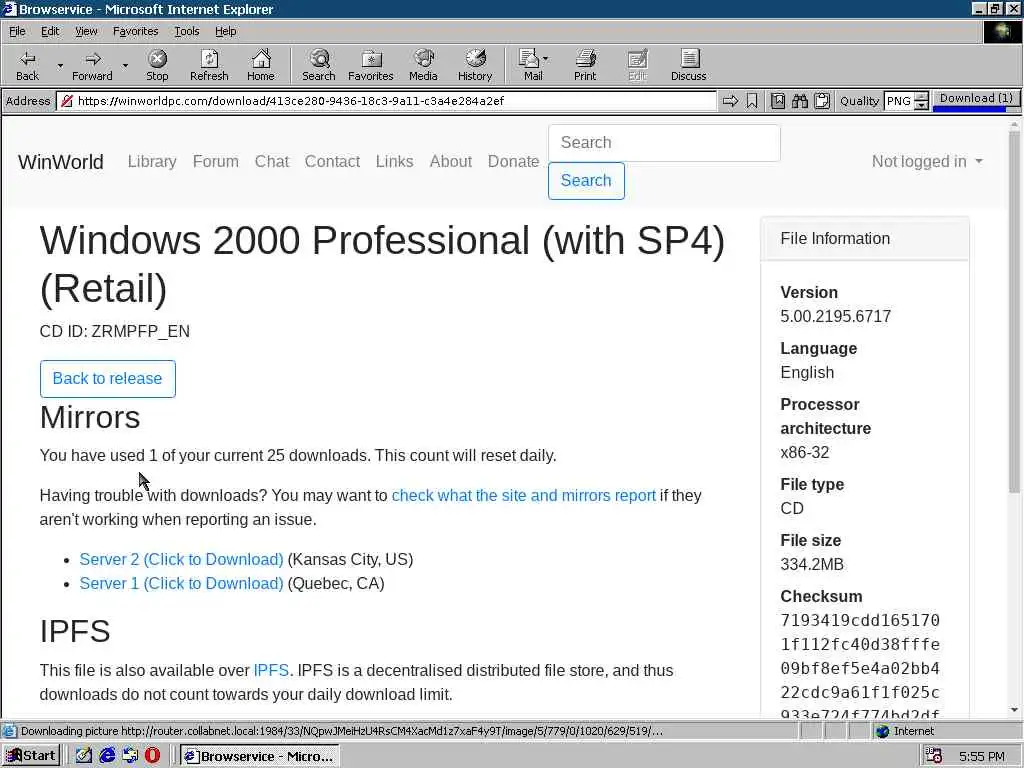
Task: Click the book bookmark icon in Browservice bar
Action: [778, 101]
